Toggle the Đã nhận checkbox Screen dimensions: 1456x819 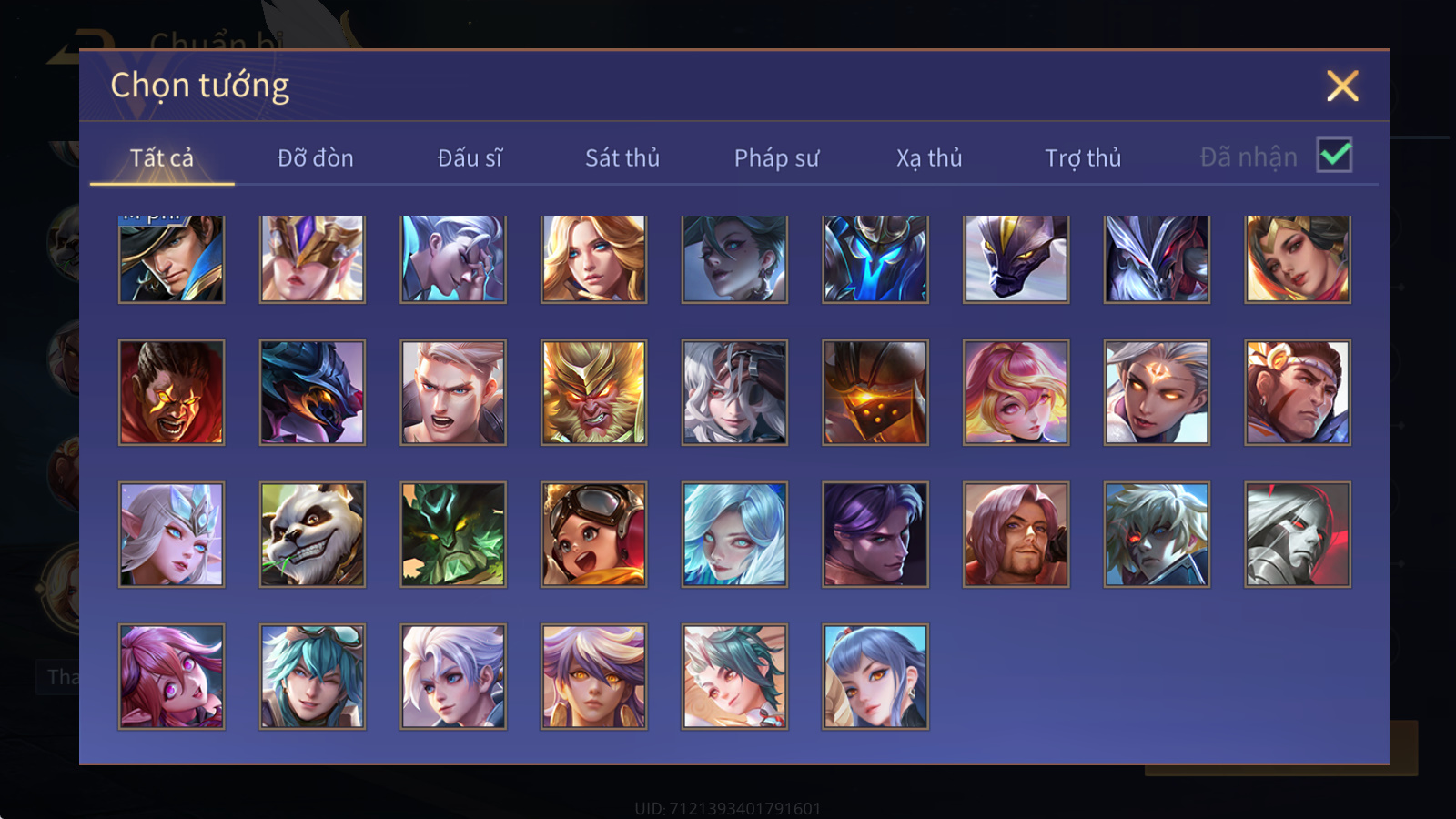pyautogui.click(x=1334, y=156)
